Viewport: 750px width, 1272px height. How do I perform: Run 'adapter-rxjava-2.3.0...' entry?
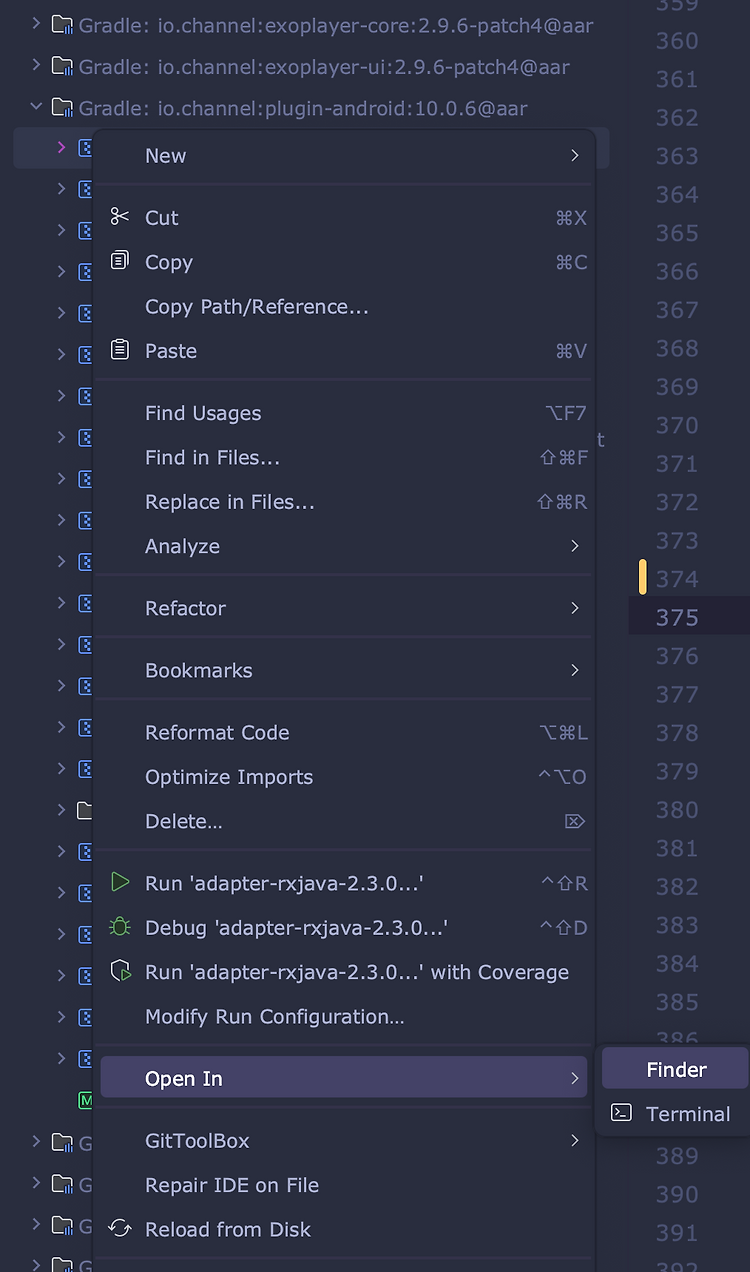[x=344, y=883]
